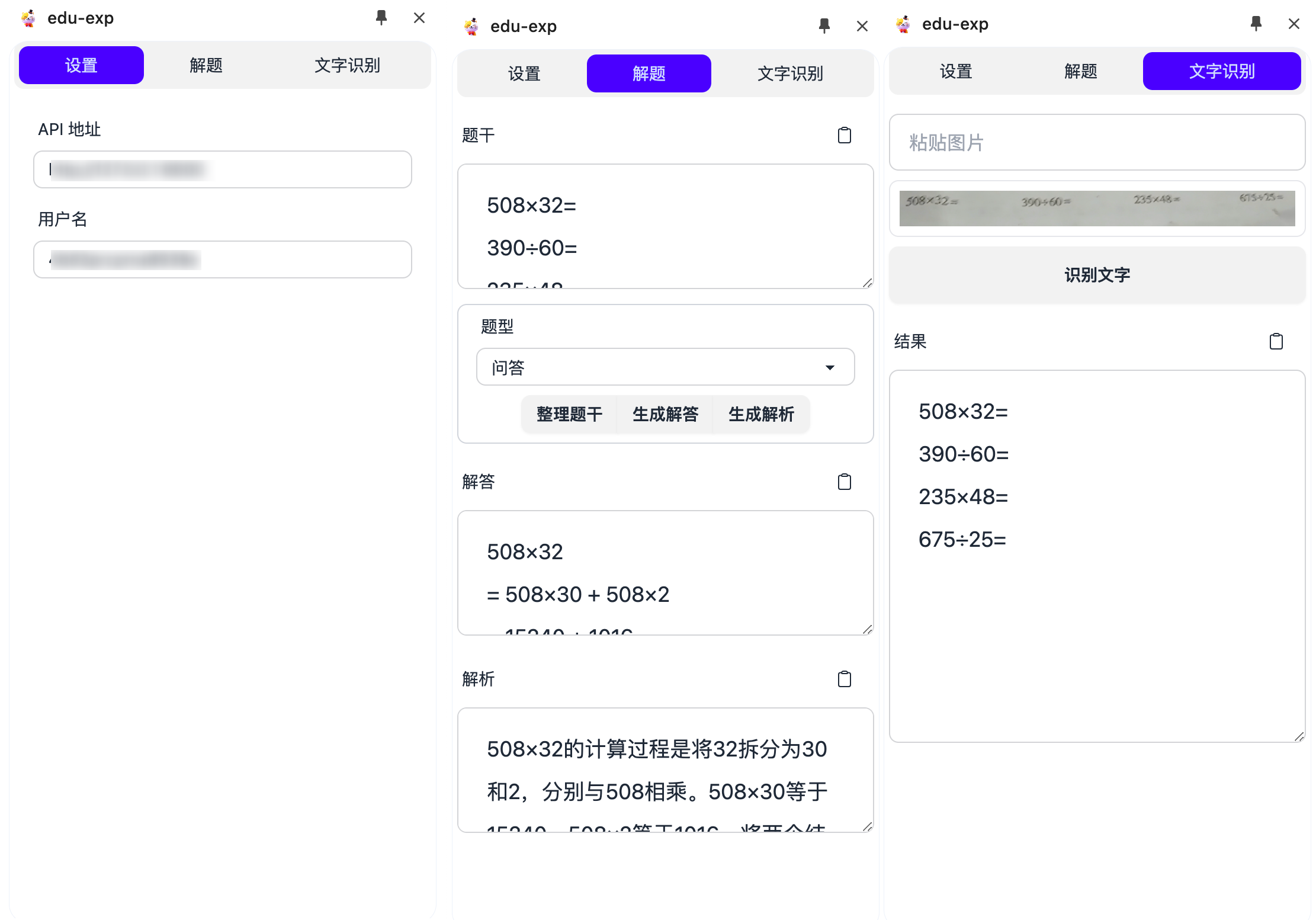The height and width of the screenshot is (920, 1316).
Task: Click the 整理题干 button
Action: click(569, 414)
